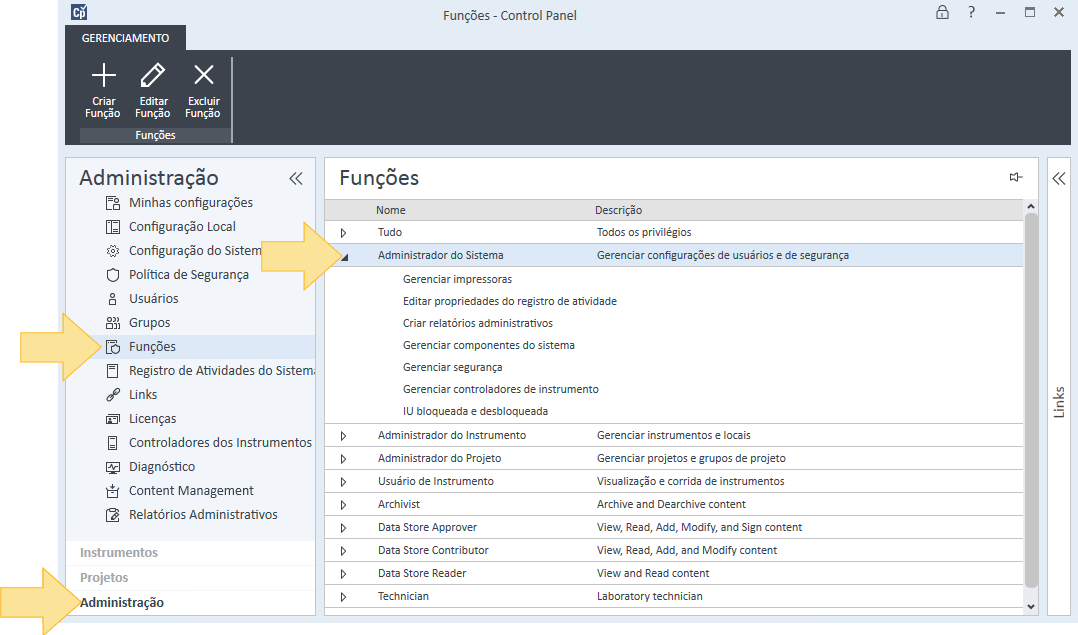
Task: Expand Usuário de Instrumento role
Action: coord(343,482)
